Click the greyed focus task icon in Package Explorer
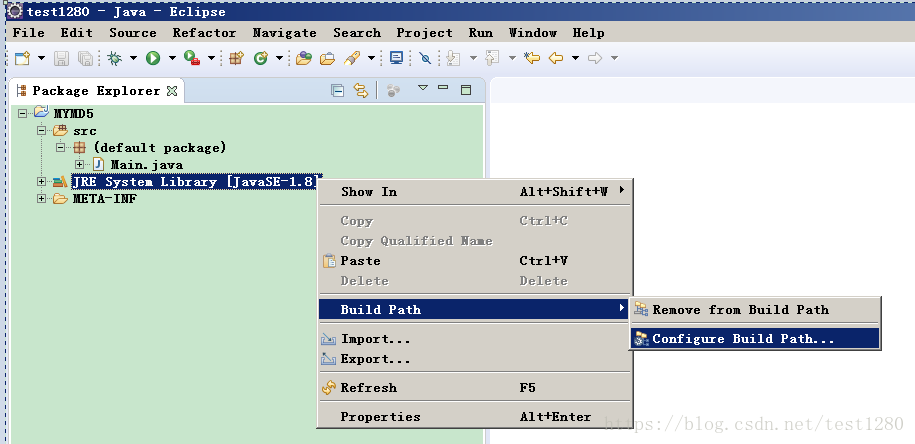 tap(393, 90)
